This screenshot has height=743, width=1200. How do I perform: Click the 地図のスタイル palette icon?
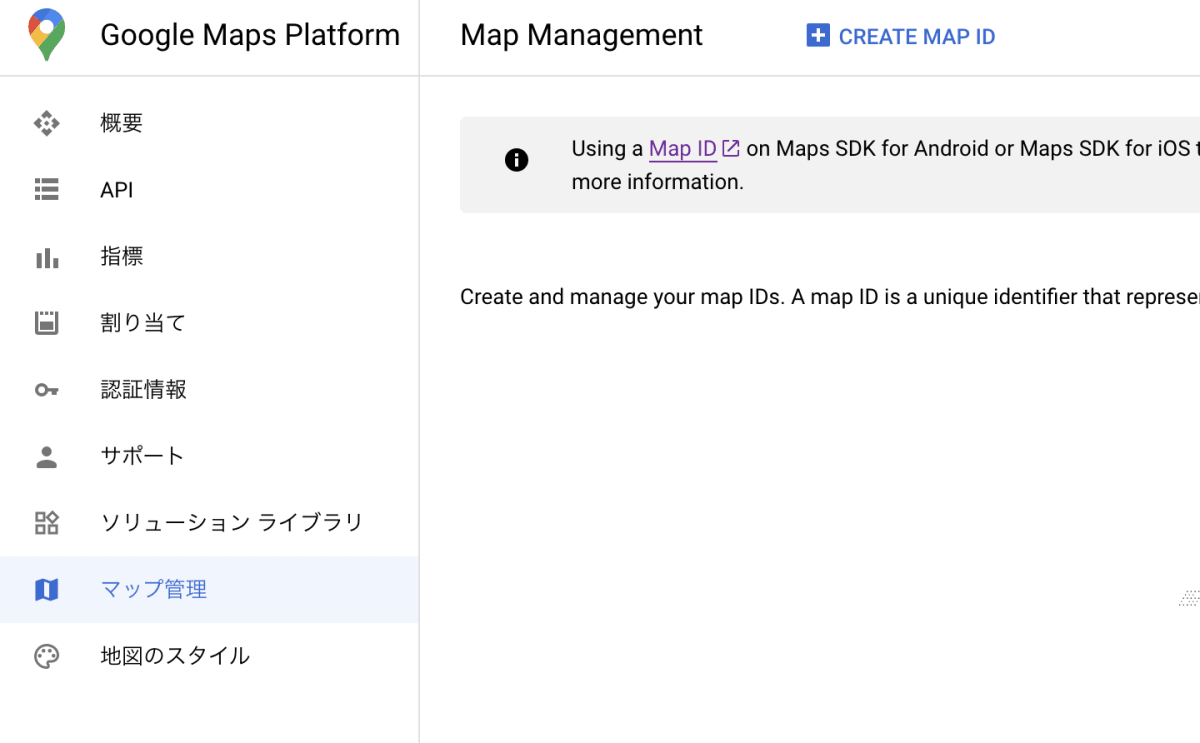coord(47,656)
